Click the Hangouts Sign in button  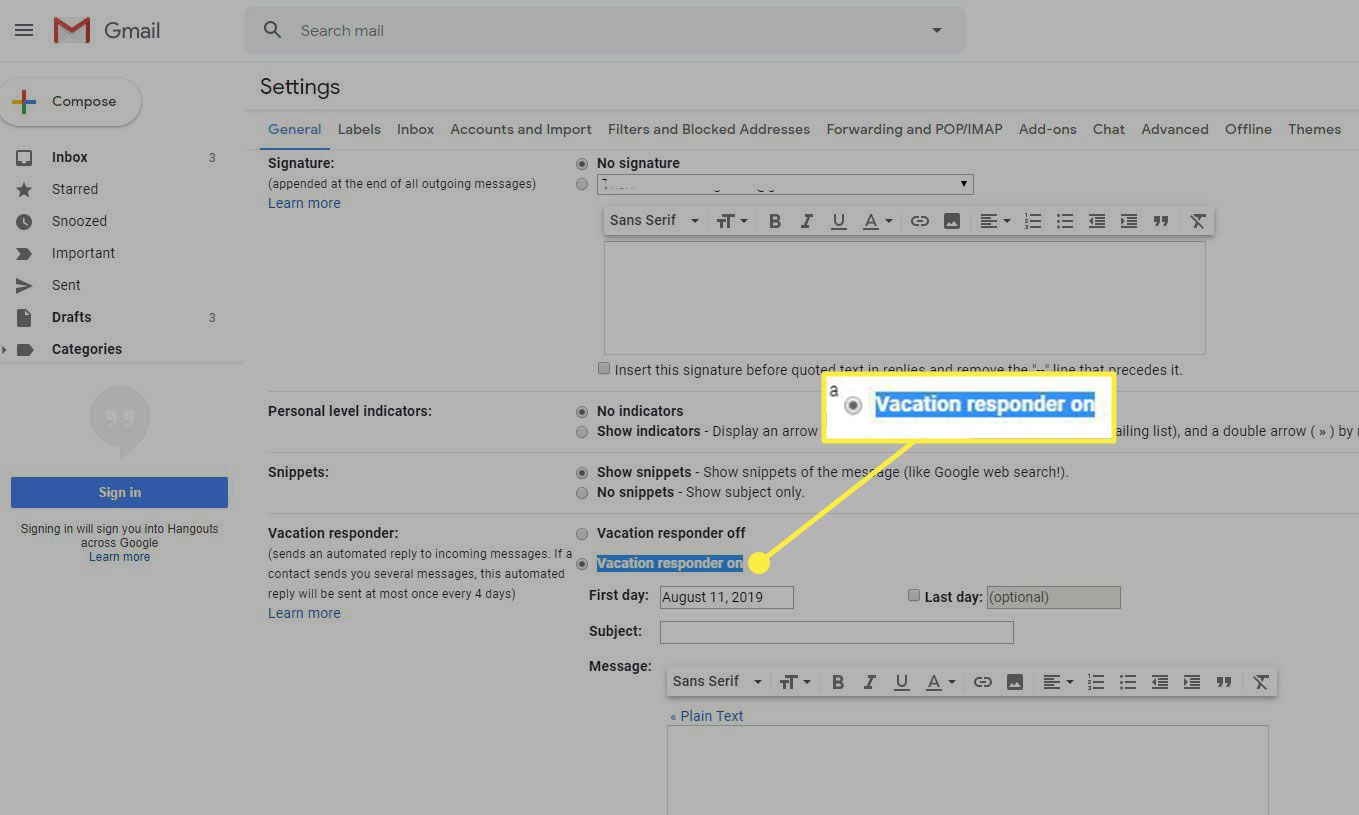tap(119, 492)
